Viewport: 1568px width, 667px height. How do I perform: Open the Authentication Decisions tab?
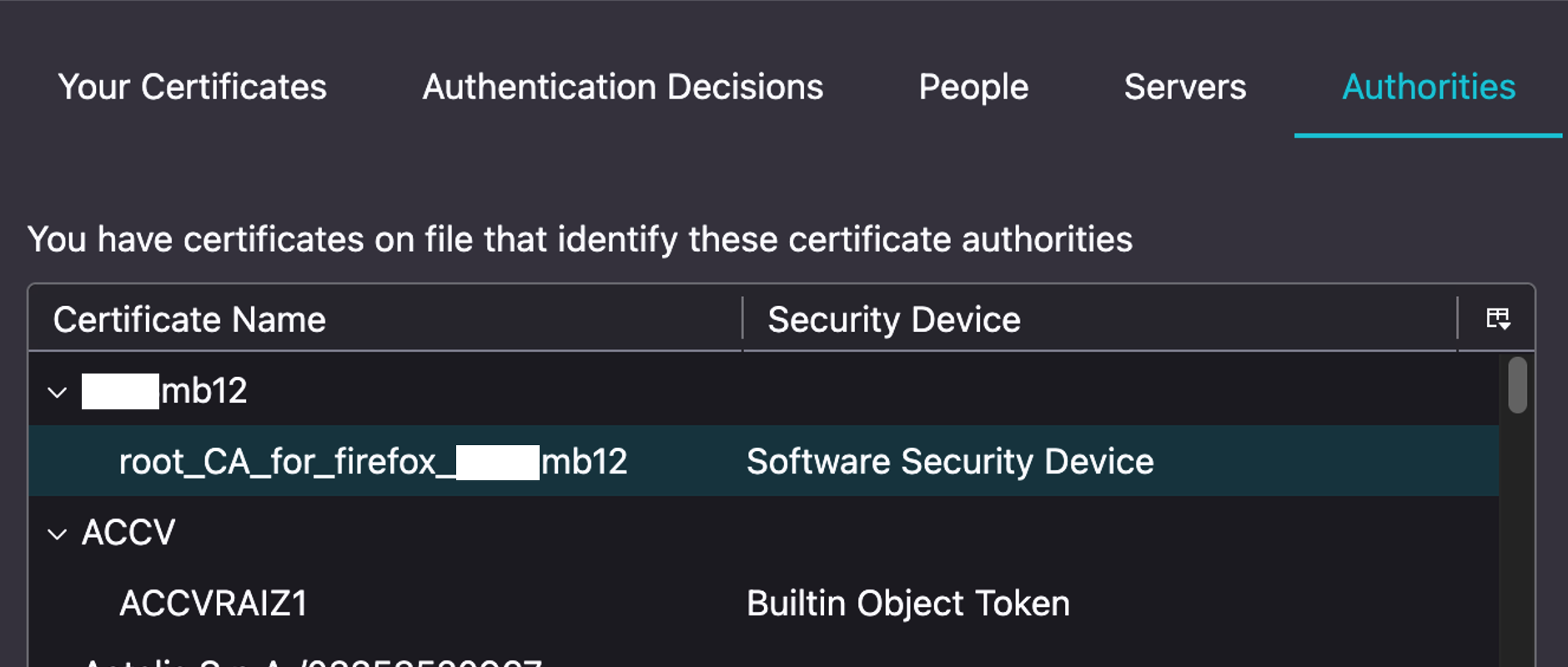click(622, 88)
